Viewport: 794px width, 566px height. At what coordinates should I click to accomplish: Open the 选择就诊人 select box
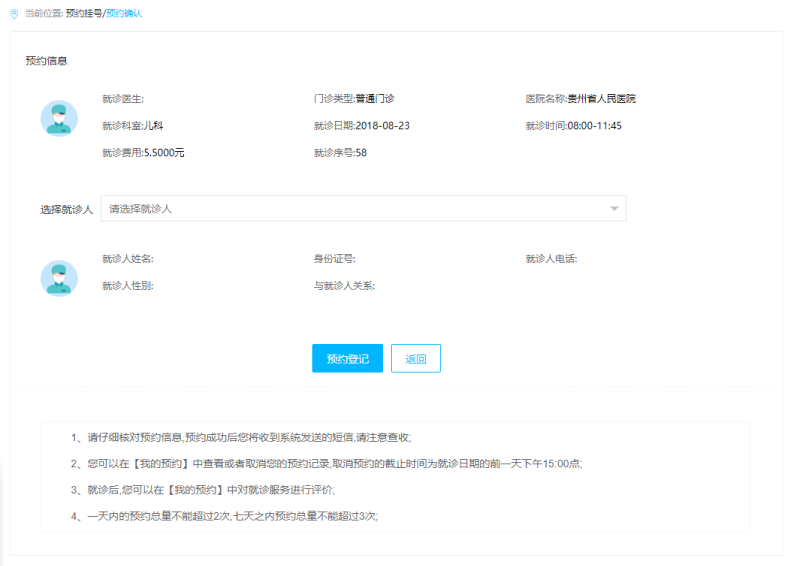click(x=363, y=209)
